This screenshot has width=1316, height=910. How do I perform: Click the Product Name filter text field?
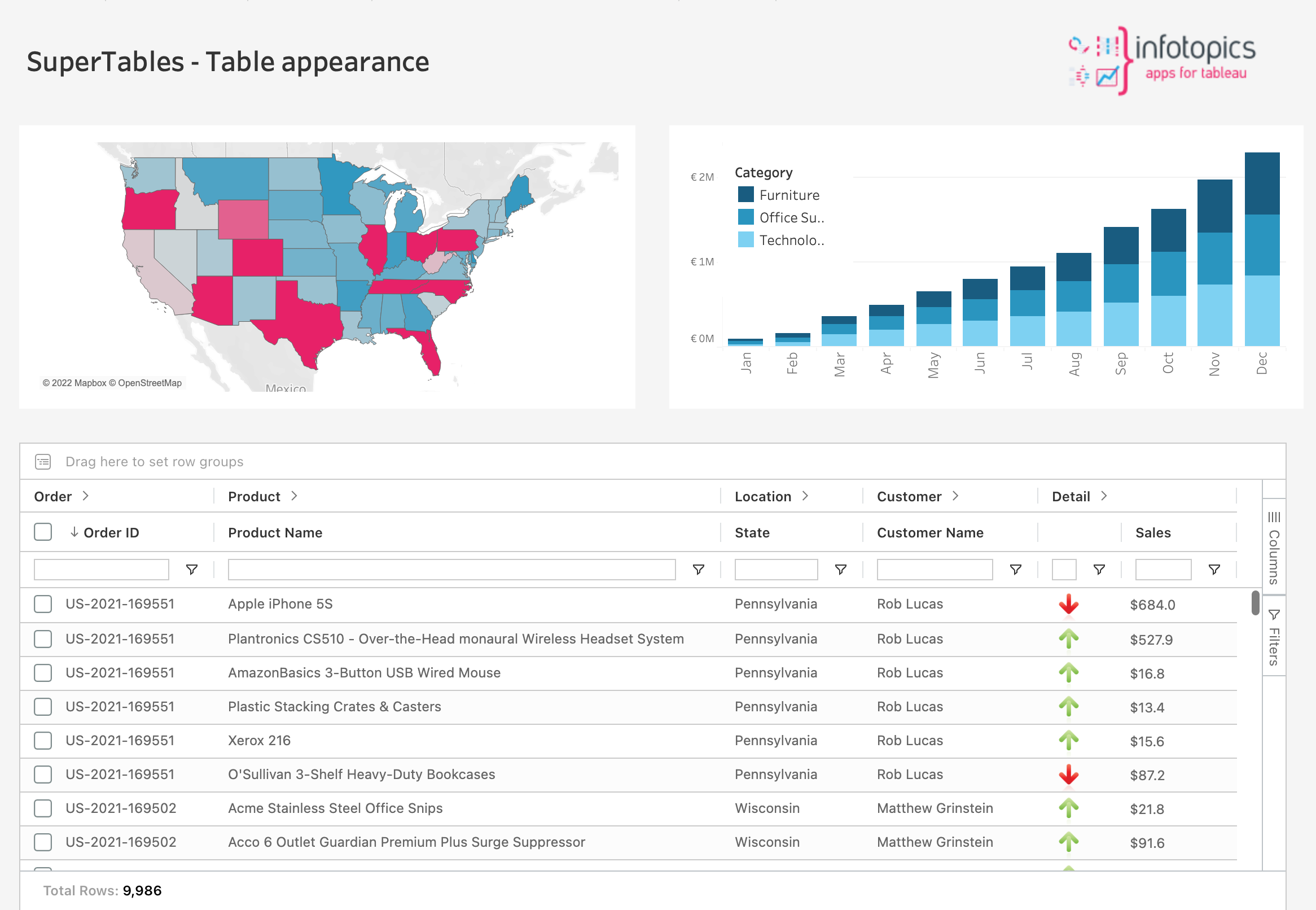click(451, 570)
